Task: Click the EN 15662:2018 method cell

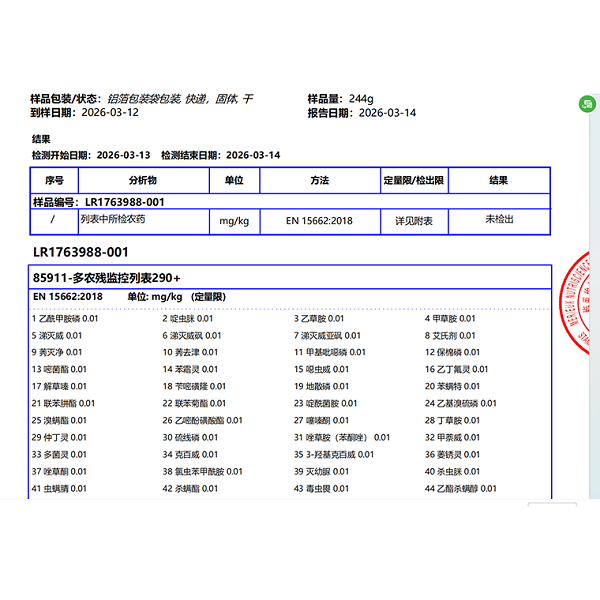Action: pos(319,220)
